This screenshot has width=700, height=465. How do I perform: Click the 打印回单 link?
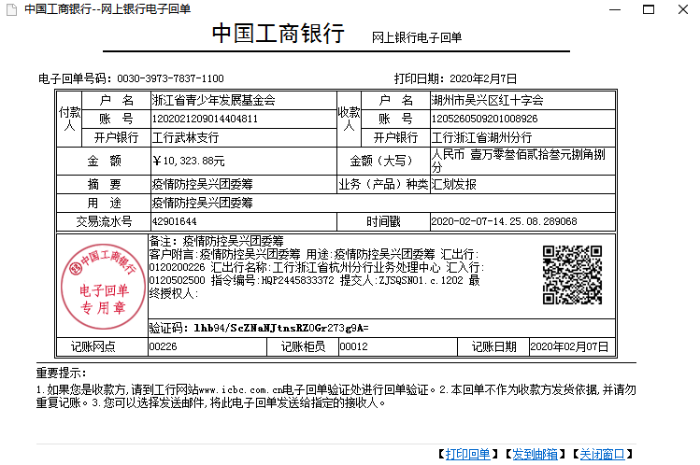click(468, 454)
